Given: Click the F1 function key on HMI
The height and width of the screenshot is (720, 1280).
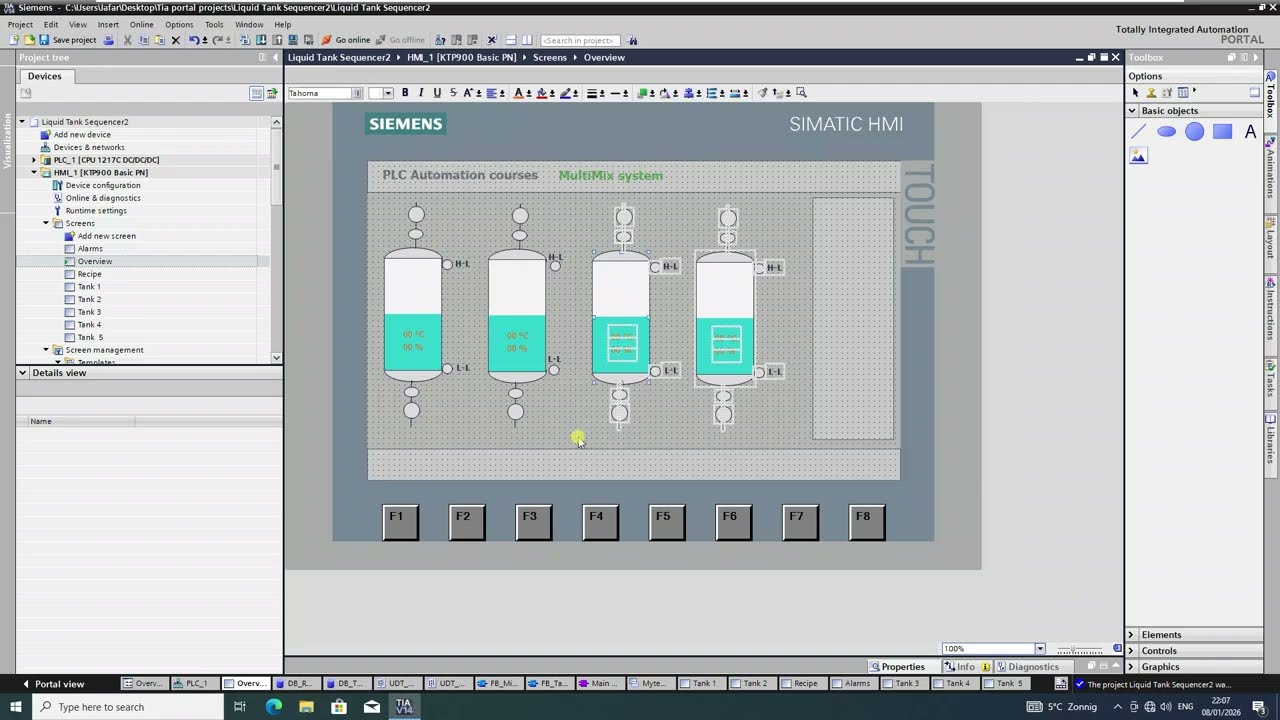Looking at the screenshot, I should 399,522.
